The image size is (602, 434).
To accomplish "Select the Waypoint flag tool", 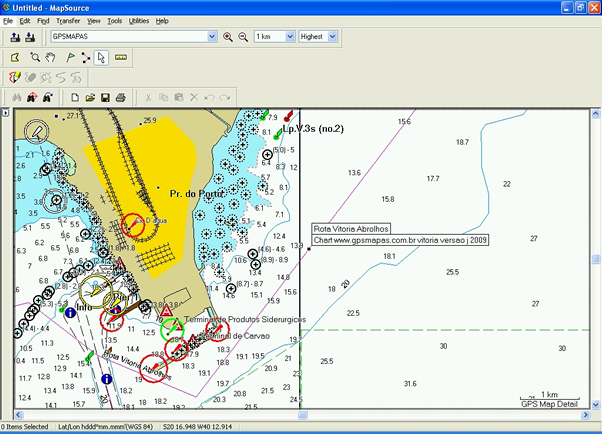I will coord(69,57).
